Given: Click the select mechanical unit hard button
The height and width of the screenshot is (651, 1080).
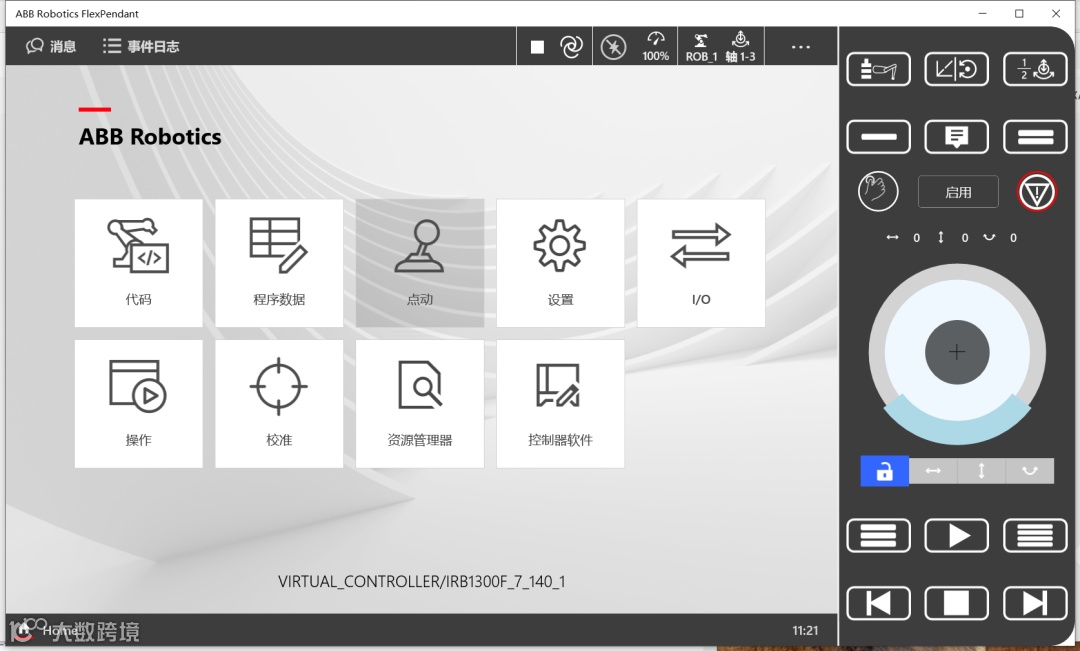Looking at the screenshot, I should coord(878,69).
